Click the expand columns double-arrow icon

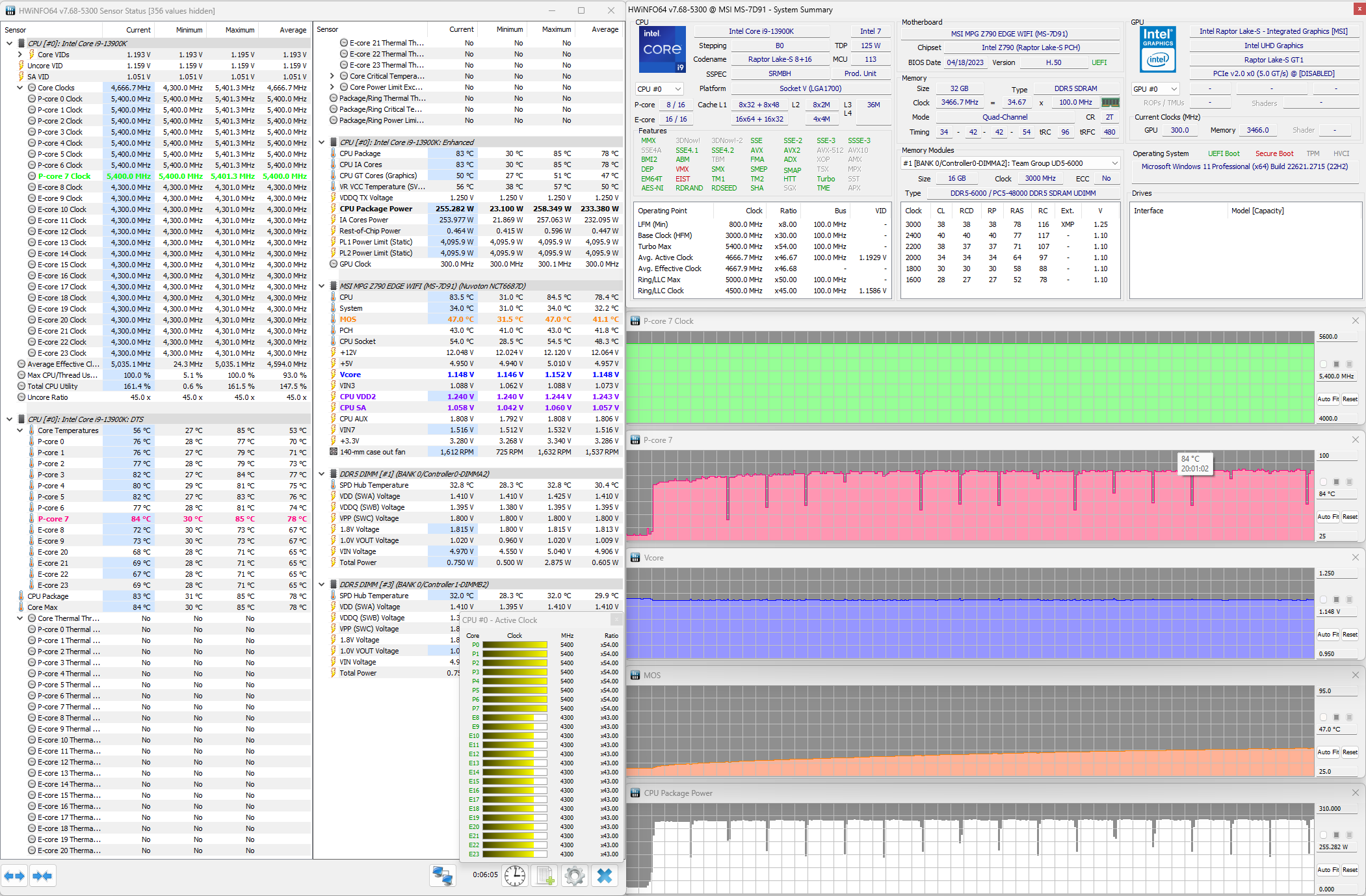[x=14, y=876]
